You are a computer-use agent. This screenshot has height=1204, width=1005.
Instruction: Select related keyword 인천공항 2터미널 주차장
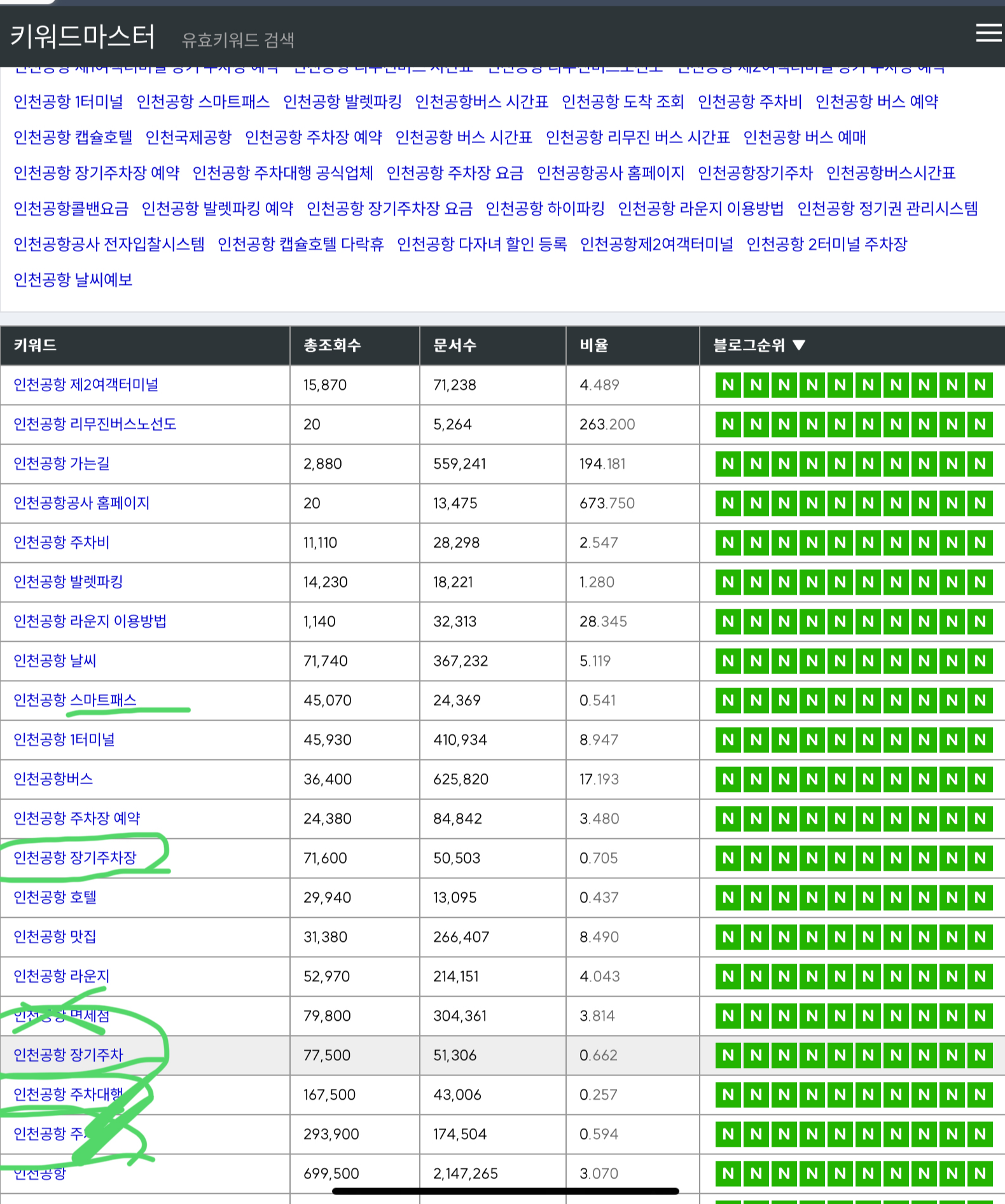tap(827, 244)
